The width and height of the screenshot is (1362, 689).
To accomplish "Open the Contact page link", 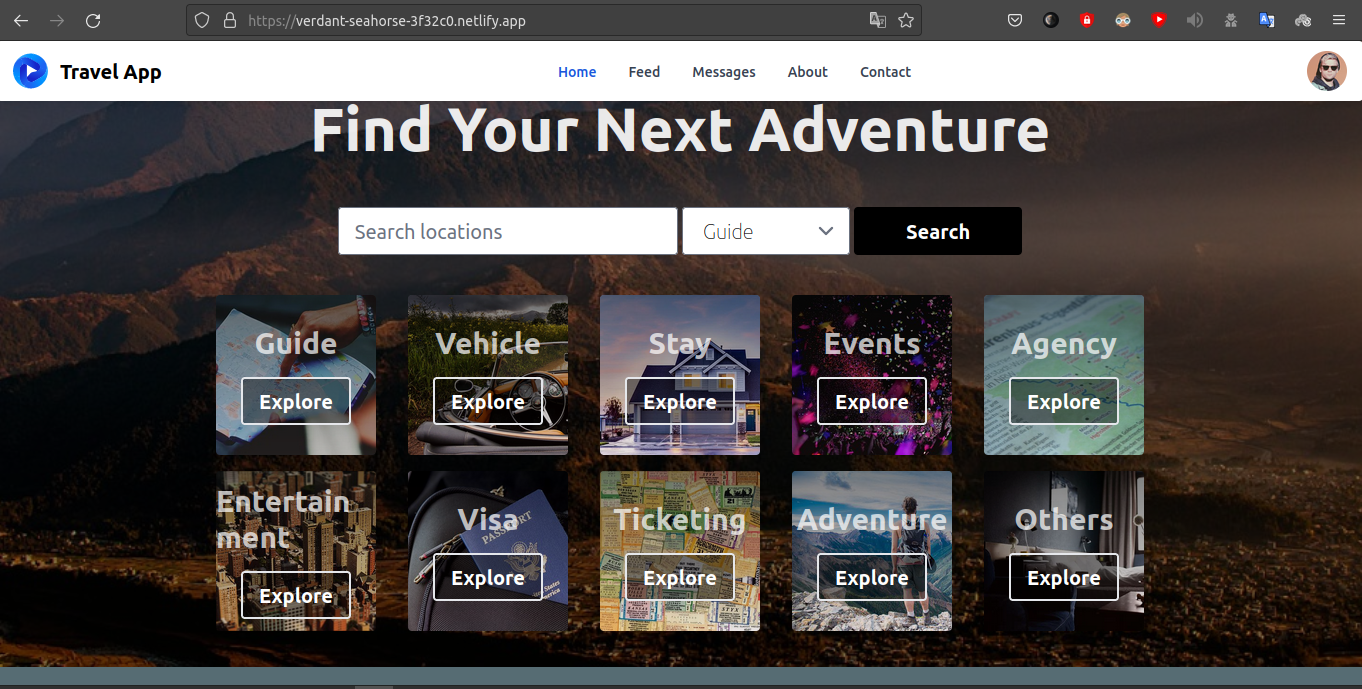I will 885,72.
